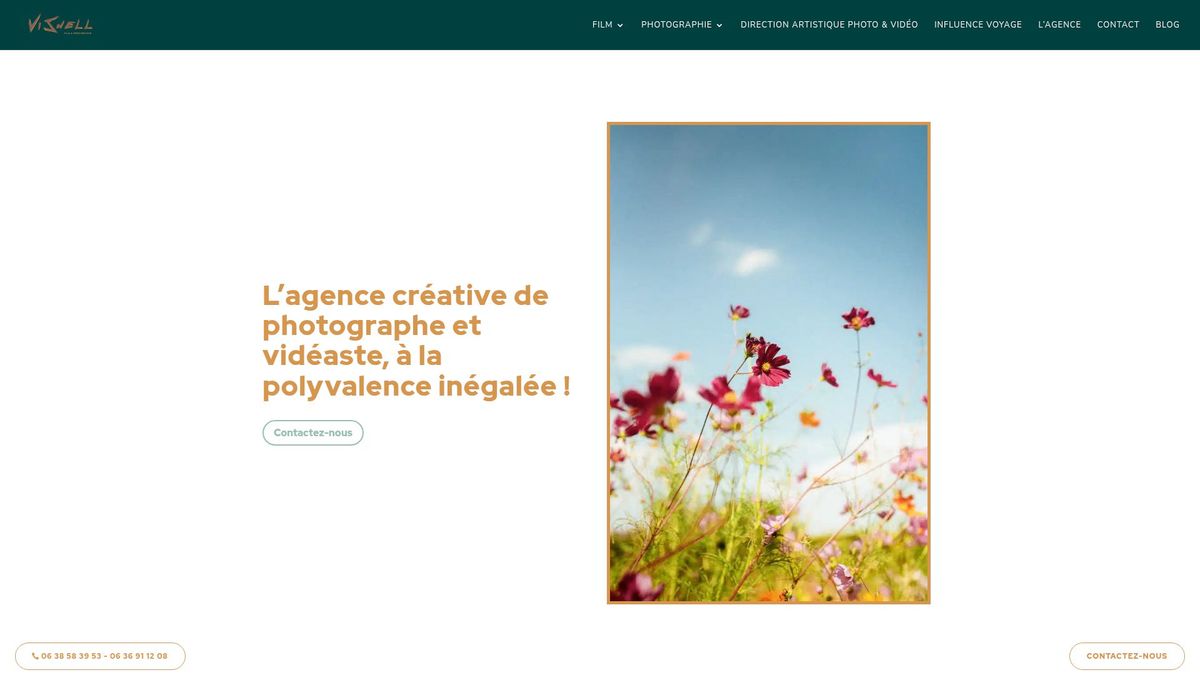1200x675 pixels.
Task: Click the phone icon in the bottom-left pill button
Action: point(33,654)
